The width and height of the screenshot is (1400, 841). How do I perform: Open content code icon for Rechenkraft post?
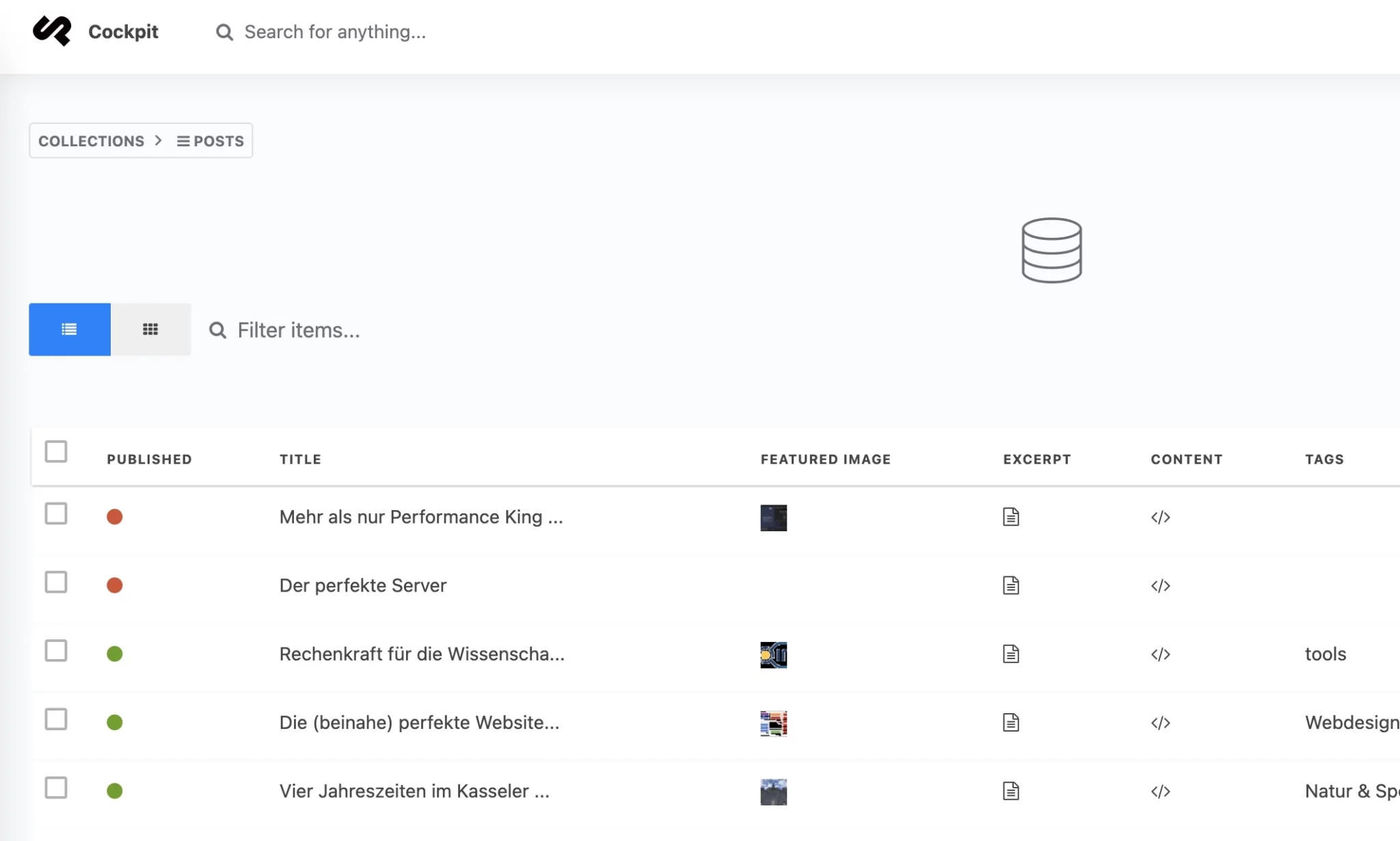[x=1160, y=654]
